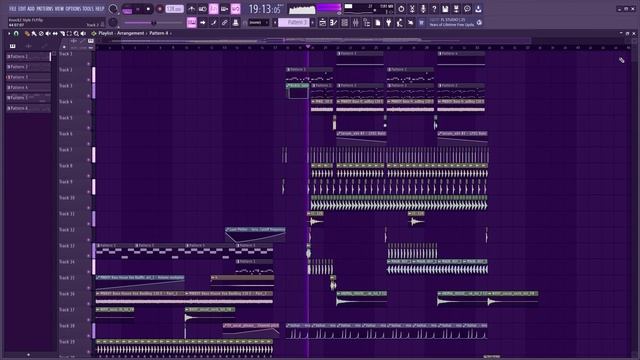The height and width of the screenshot is (360, 640).
Task: Toggle the metronome icon
Action: point(191,9)
